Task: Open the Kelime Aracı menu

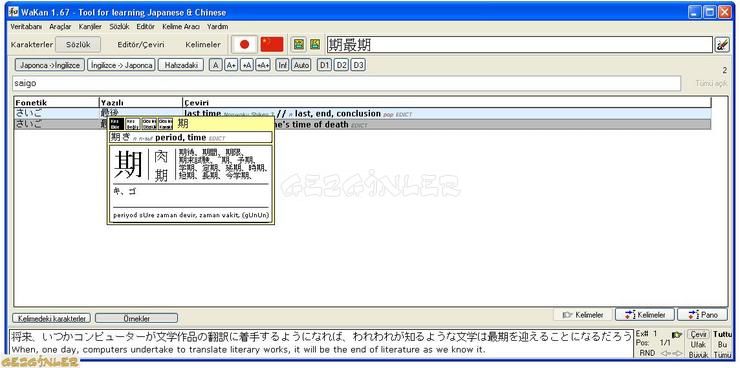Action: pyautogui.click(x=181, y=27)
